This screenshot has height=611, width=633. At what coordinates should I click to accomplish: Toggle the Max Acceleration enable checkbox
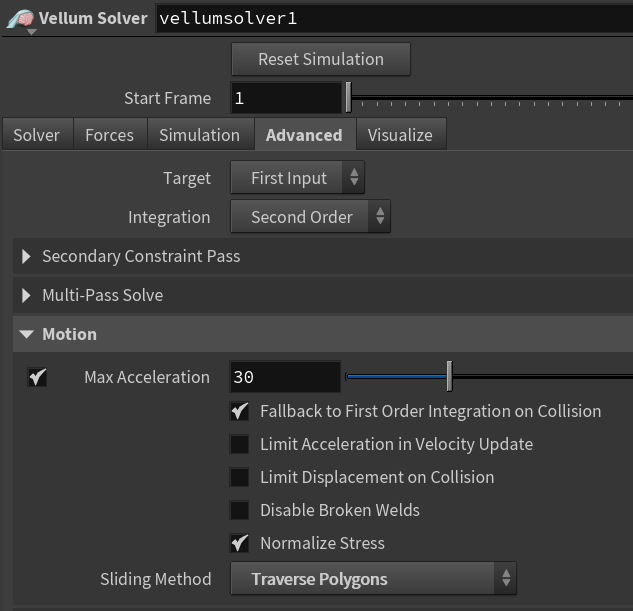pos(37,377)
